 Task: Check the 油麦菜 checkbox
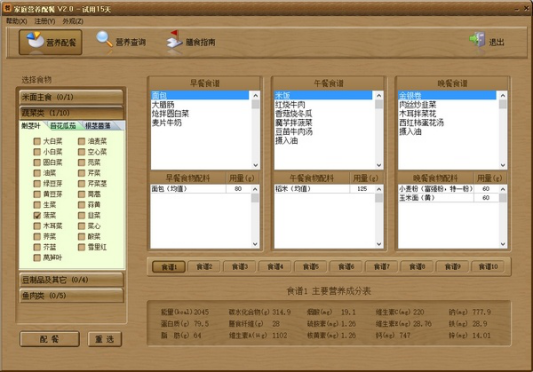(81, 141)
